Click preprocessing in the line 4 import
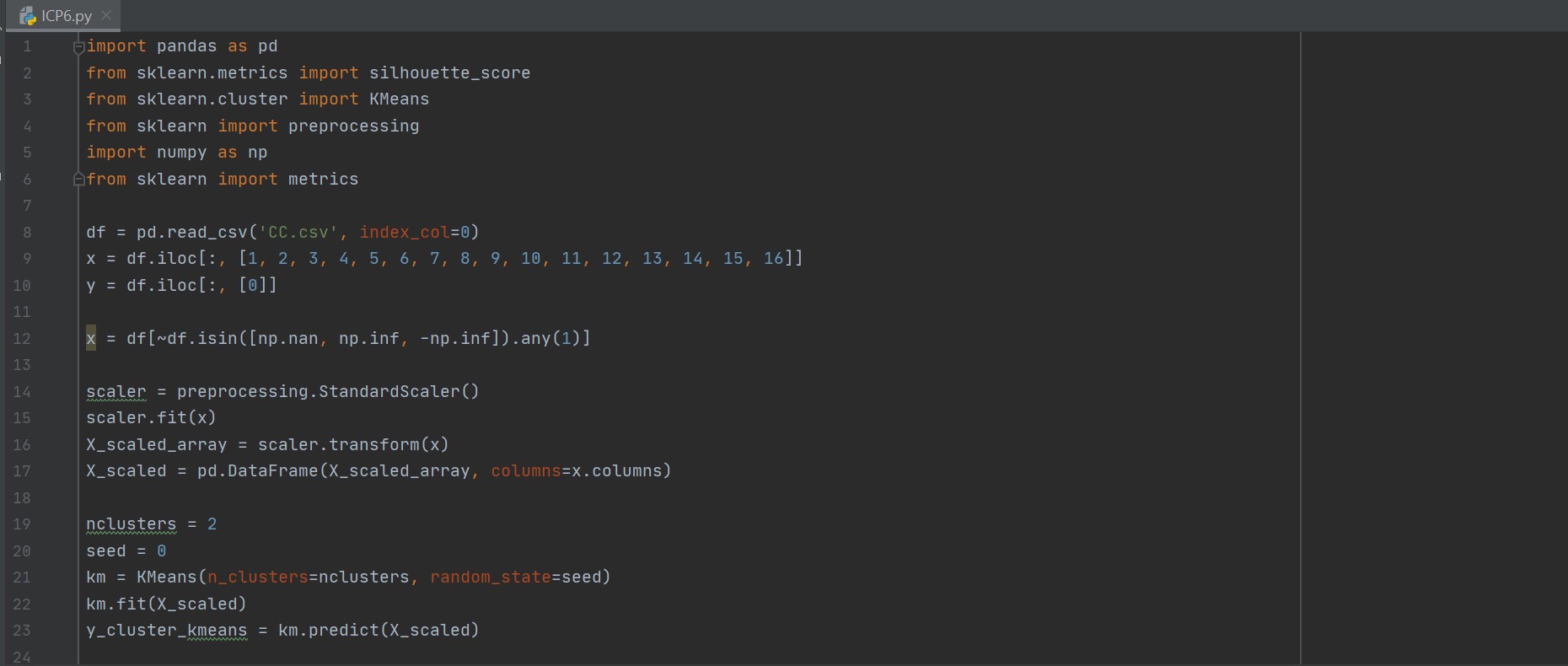 click(x=353, y=126)
